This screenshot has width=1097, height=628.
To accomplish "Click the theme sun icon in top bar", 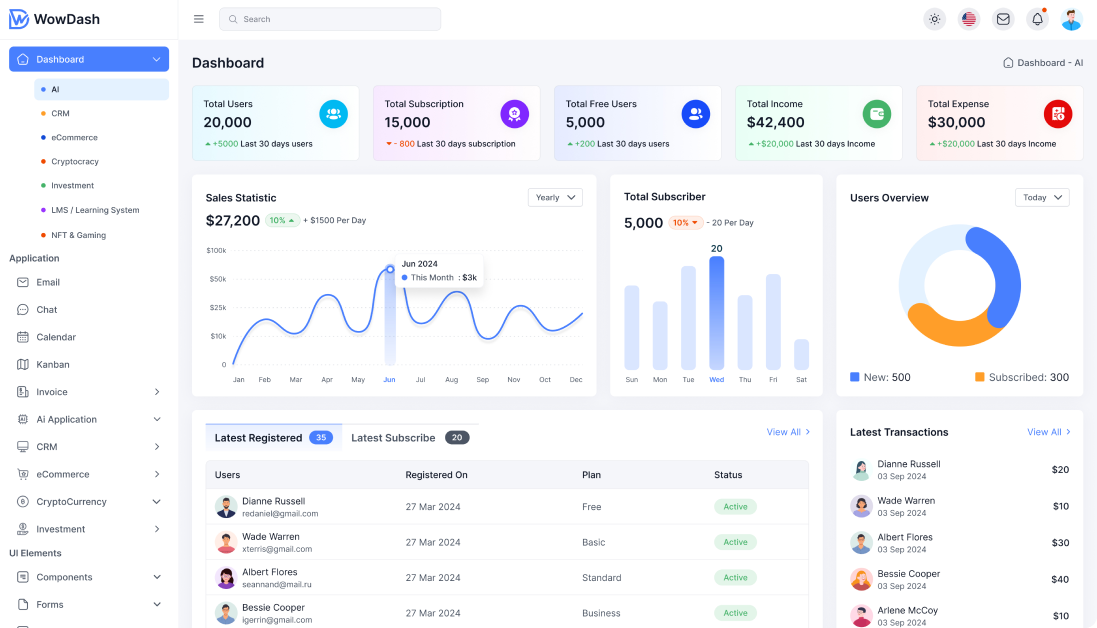I will click(x=934, y=18).
